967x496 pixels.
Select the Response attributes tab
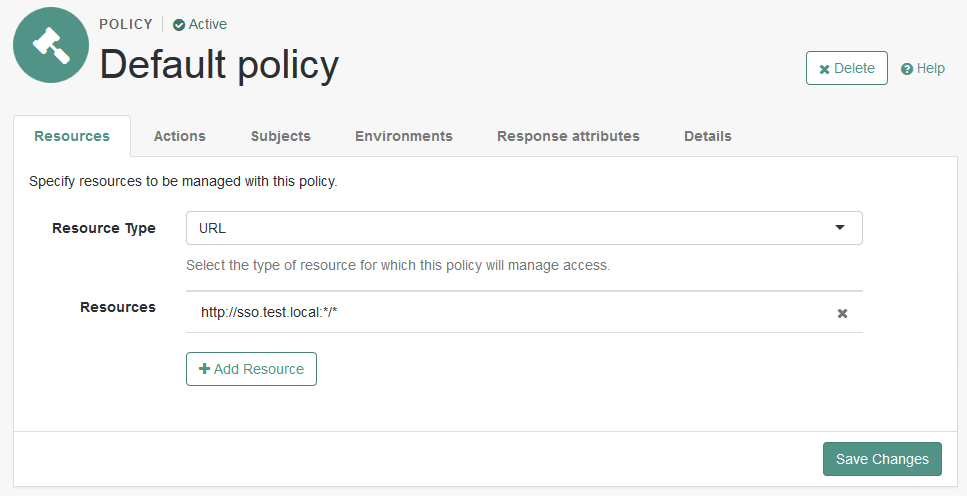568,136
